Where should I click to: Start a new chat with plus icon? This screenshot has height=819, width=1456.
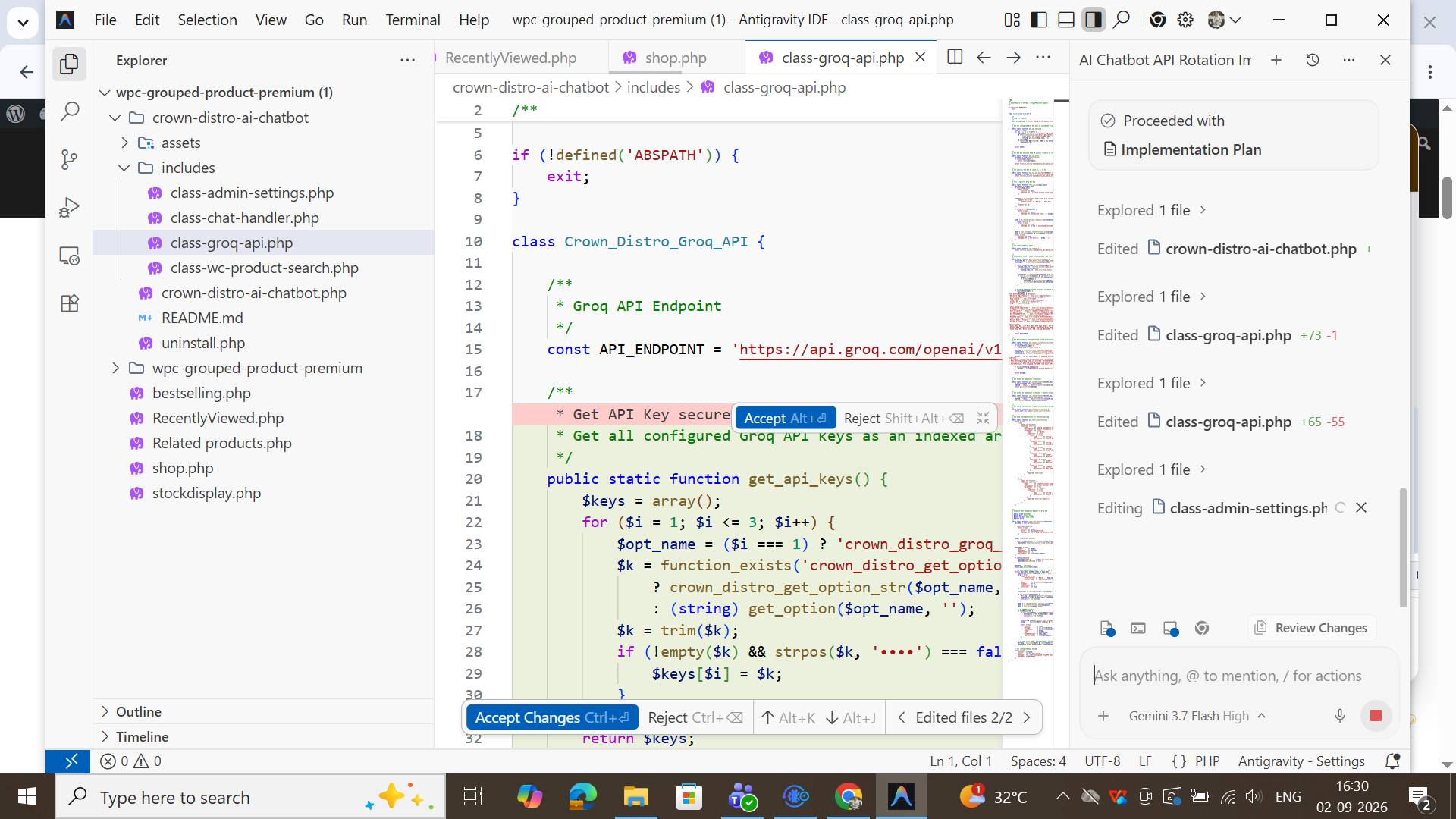coord(1276,60)
